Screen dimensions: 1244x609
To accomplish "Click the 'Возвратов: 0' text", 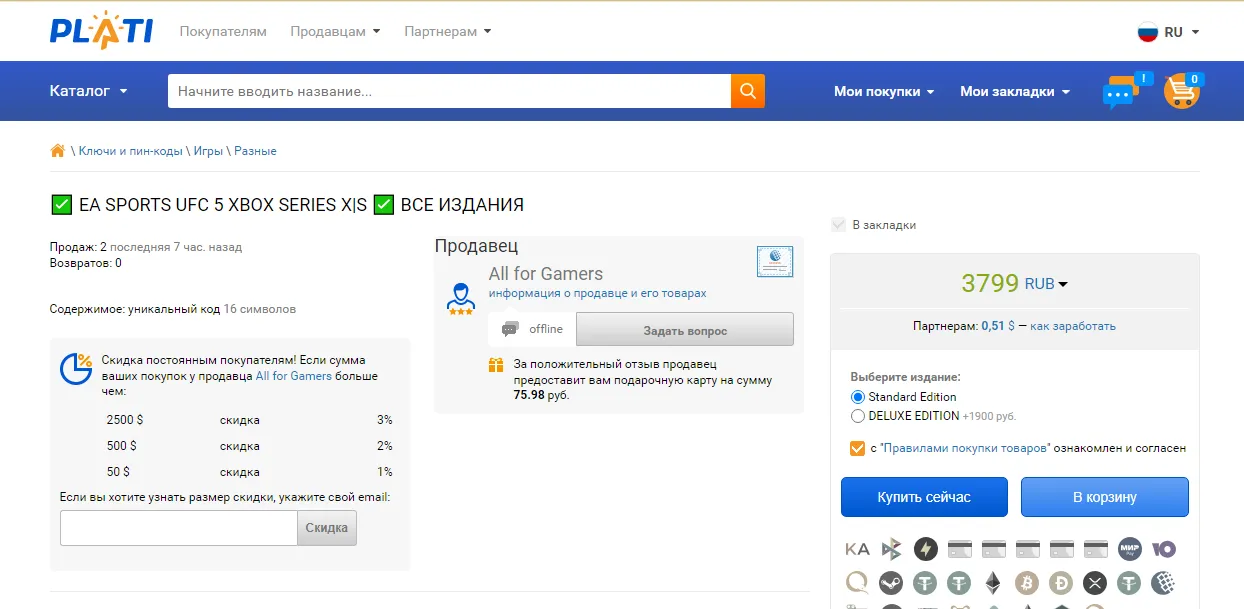I will tap(86, 263).
